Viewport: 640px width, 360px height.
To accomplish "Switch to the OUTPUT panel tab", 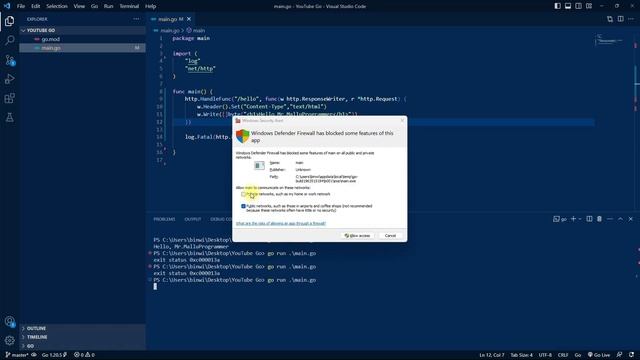I will [193, 219].
